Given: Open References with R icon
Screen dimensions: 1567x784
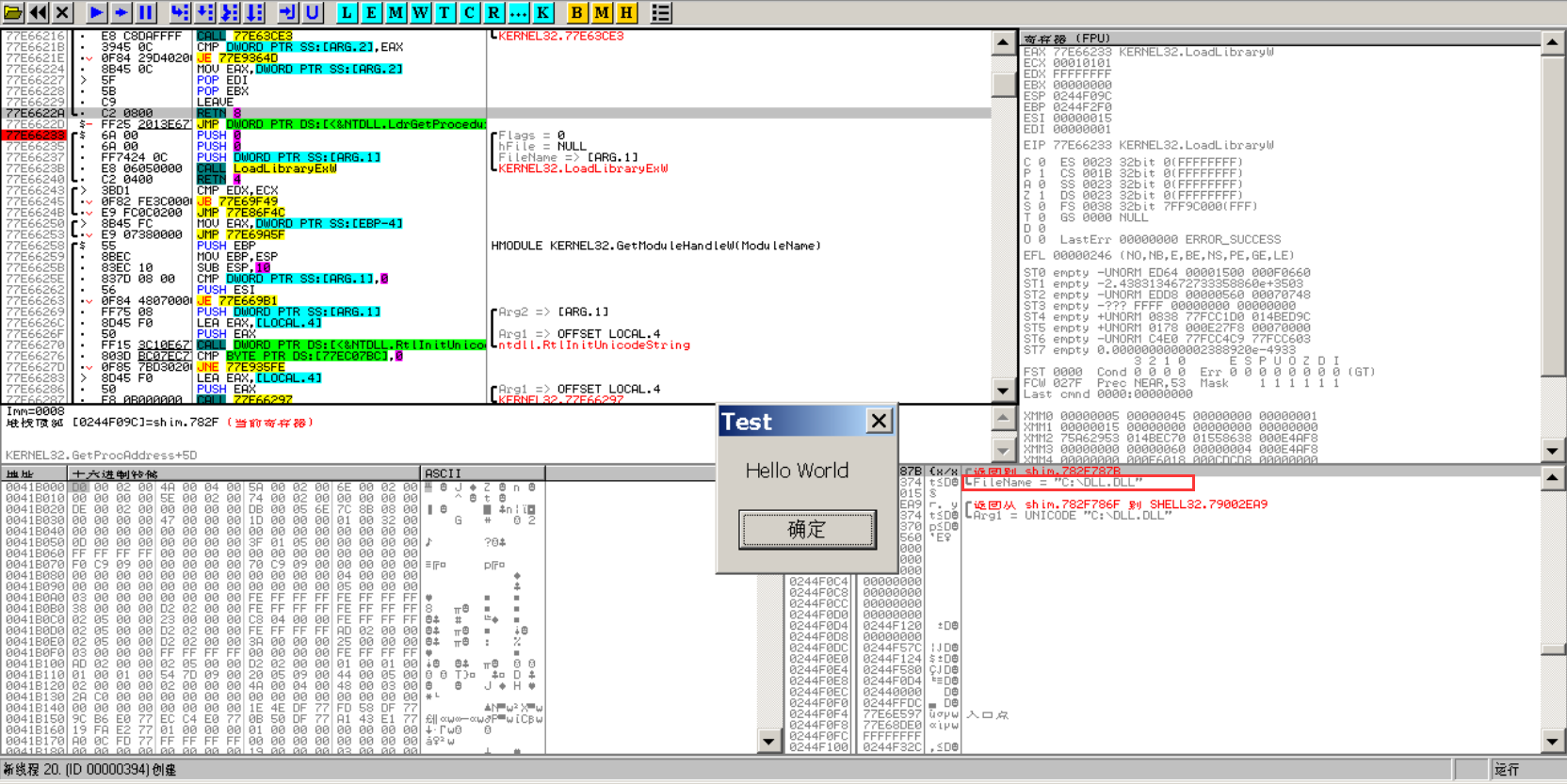Looking at the screenshot, I should click(x=494, y=12).
